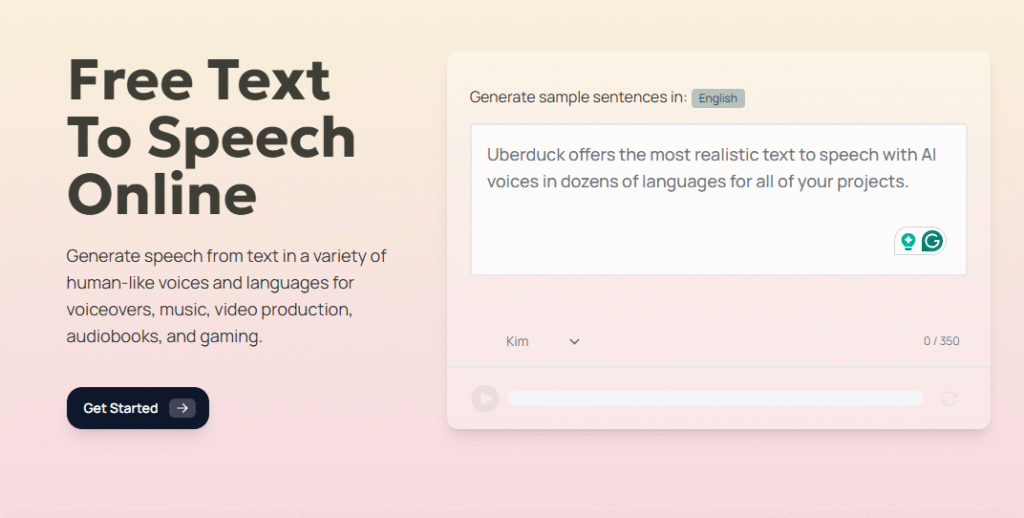Image resolution: width=1024 pixels, height=518 pixels.
Task: Click the 0 / 350 character counter
Action: tap(941, 341)
